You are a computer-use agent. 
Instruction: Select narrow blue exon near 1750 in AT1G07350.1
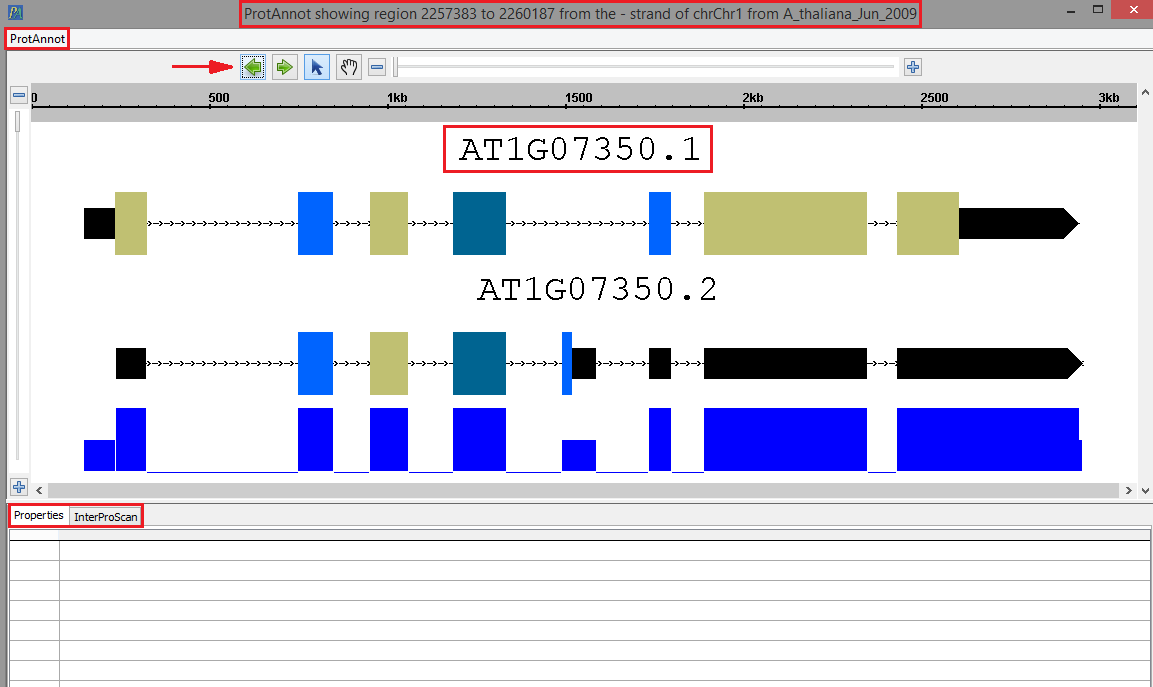pyautogui.click(x=660, y=224)
